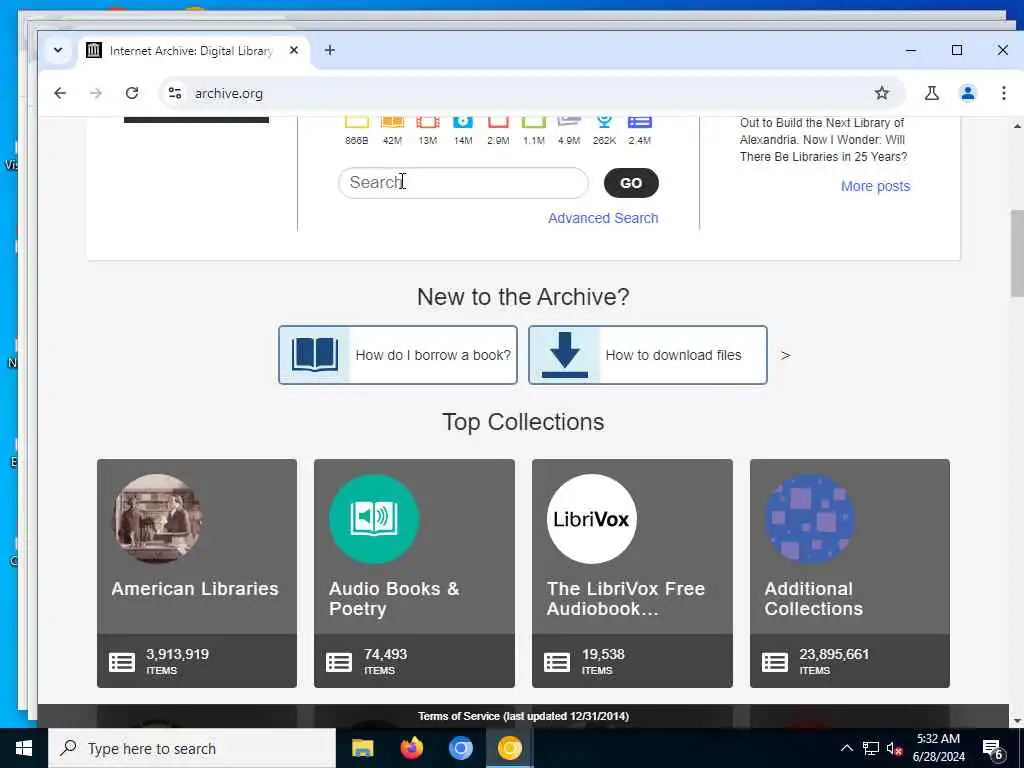Screen dimensions: 1024x768
Task: Open File Explorer from the taskbar
Action: [x=362, y=748]
